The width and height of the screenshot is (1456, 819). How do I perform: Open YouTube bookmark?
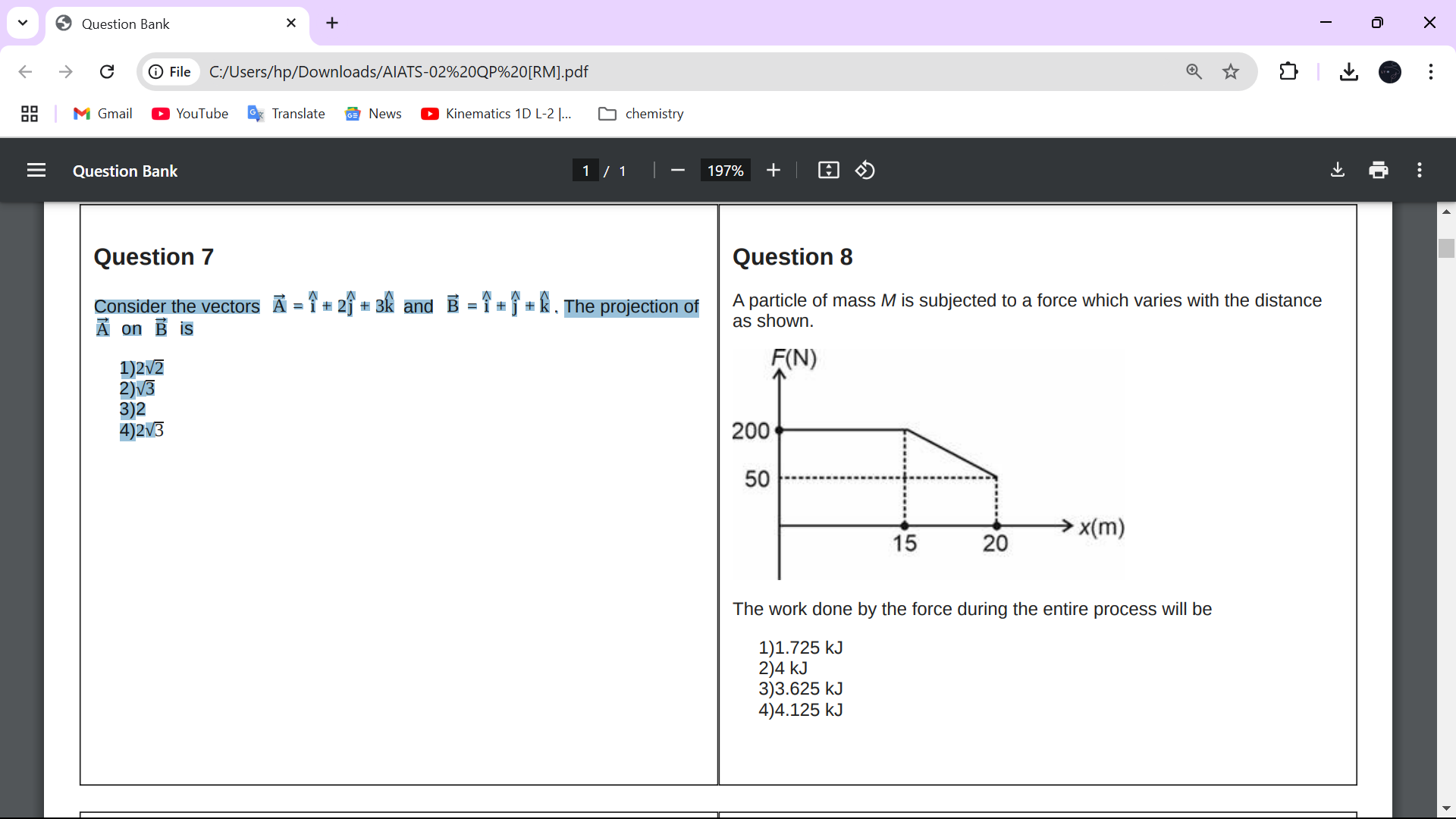pyautogui.click(x=190, y=114)
